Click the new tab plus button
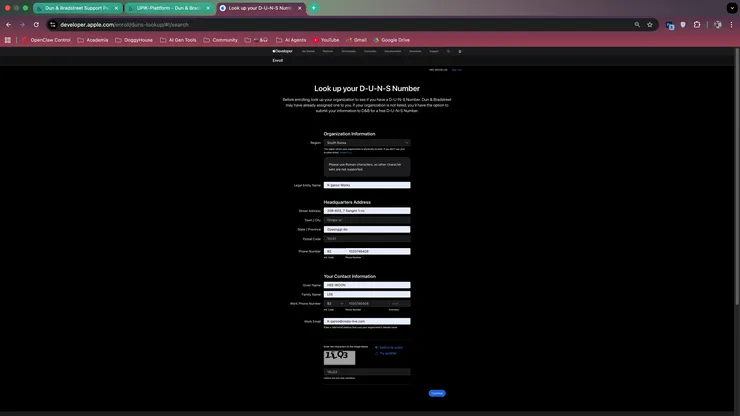 coord(313,8)
